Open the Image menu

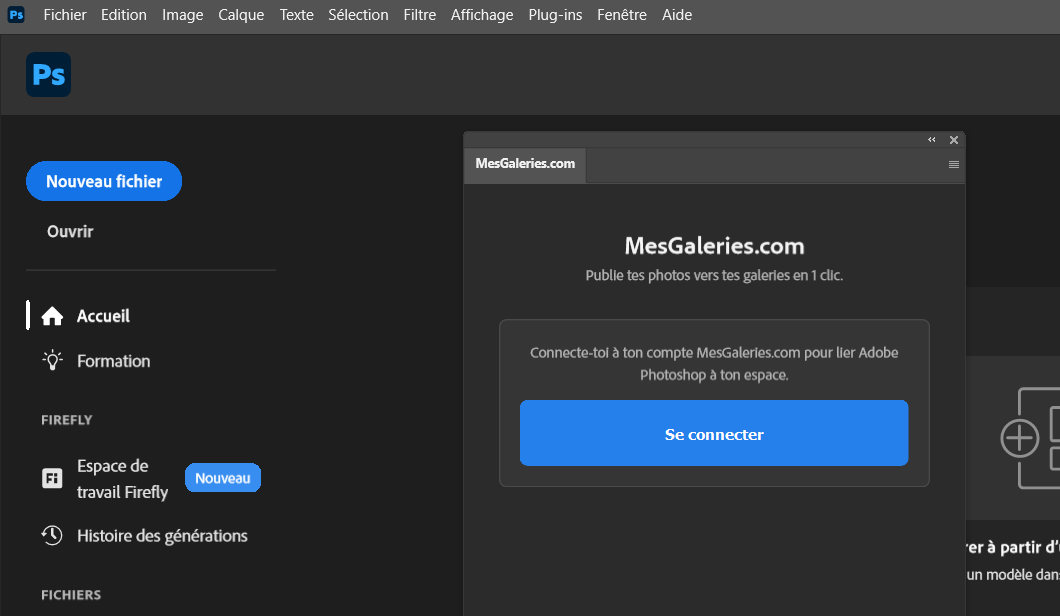(x=183, y=15)
